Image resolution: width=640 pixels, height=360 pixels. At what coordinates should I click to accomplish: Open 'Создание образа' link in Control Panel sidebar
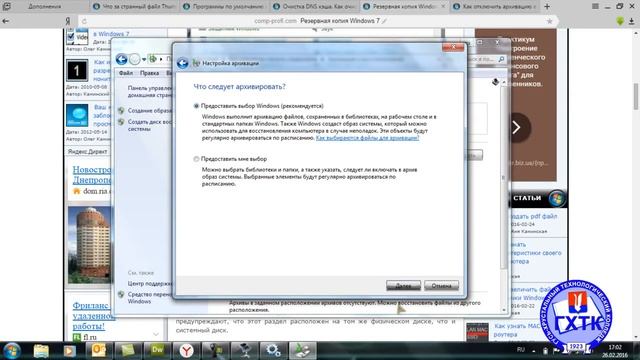click(x=149, y=111)
